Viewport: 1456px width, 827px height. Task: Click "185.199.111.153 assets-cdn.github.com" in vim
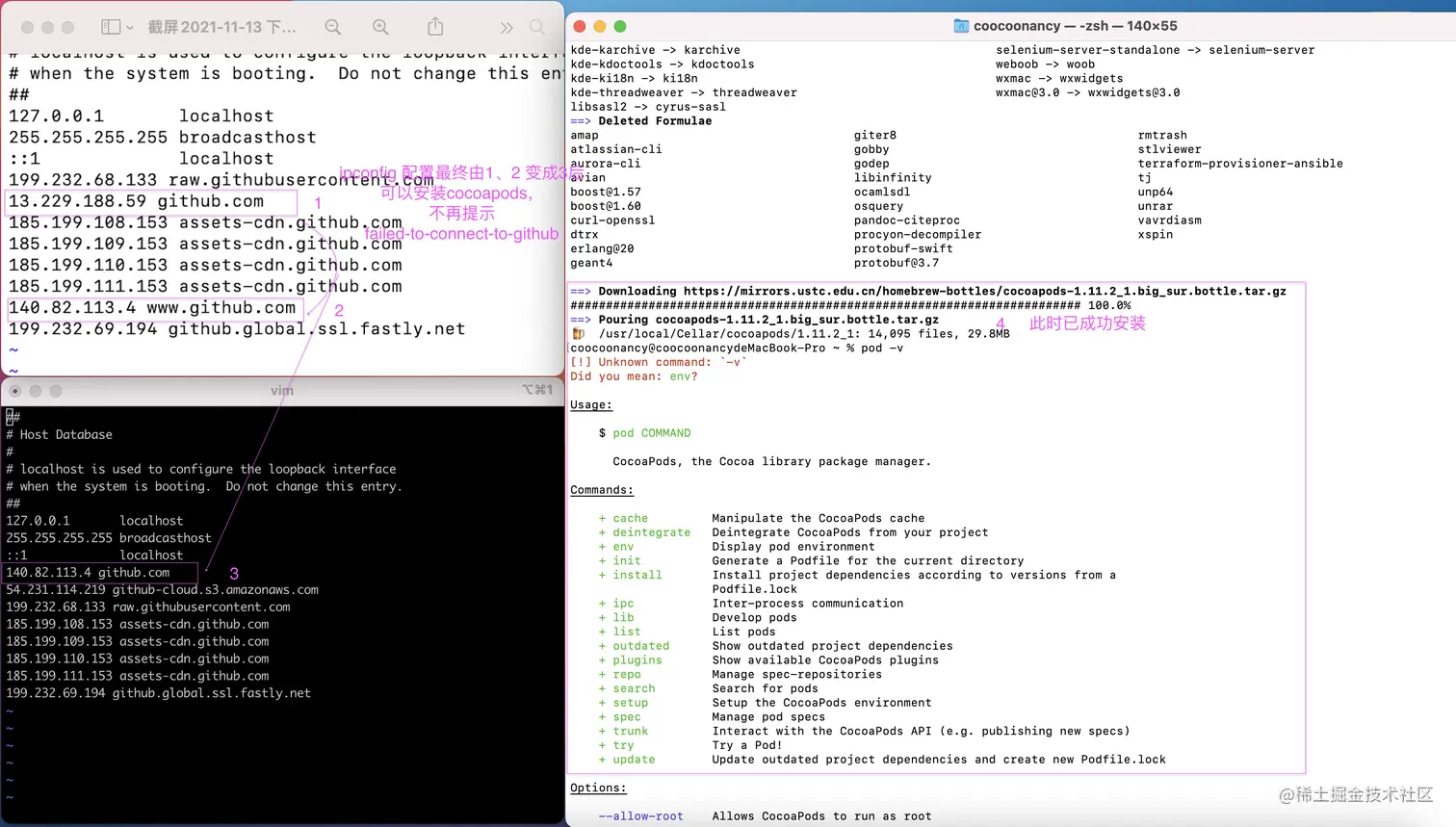[138, 676]
